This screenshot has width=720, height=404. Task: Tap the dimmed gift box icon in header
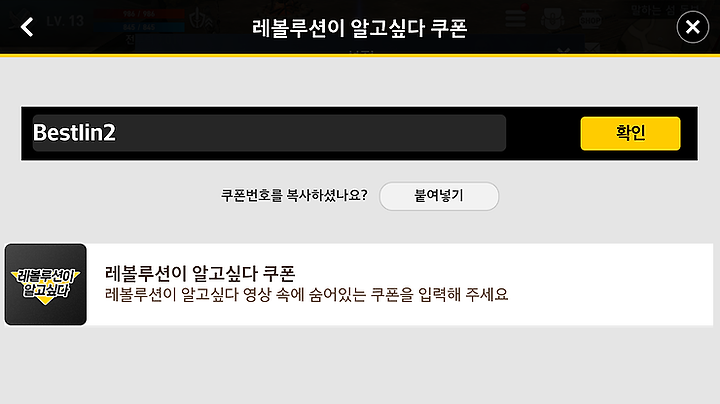(x=552, y=19)
